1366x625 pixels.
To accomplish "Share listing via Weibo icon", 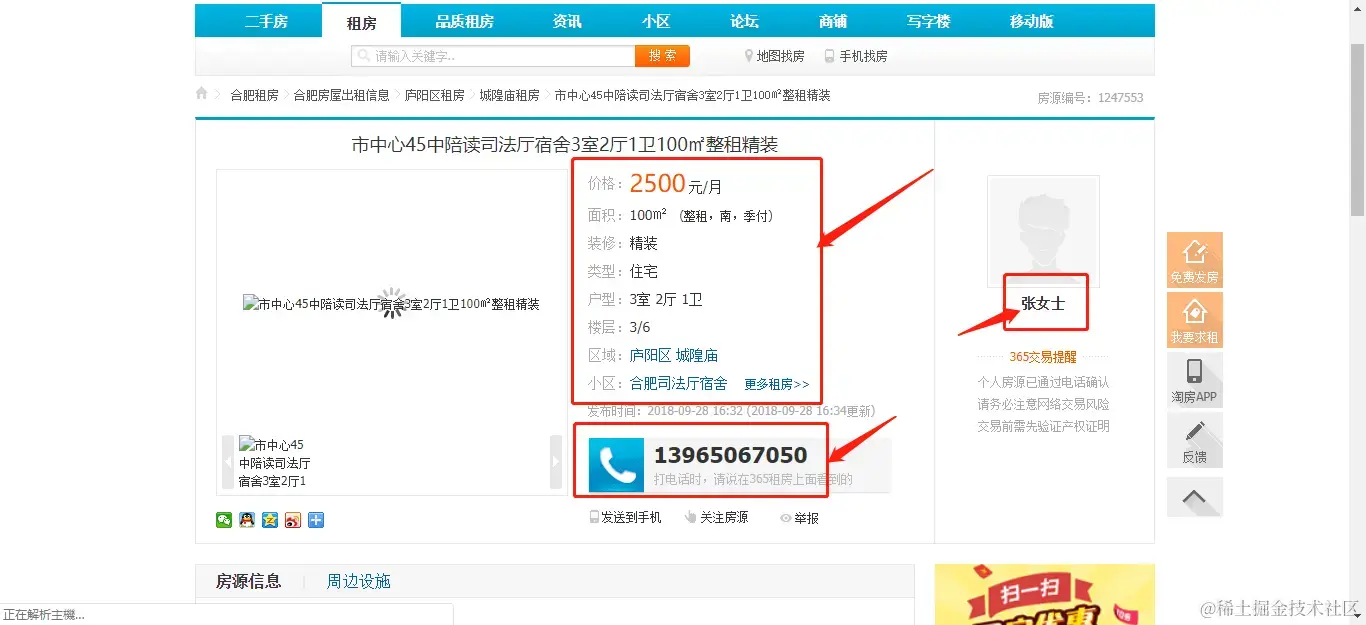I will [x=293, y=520].
